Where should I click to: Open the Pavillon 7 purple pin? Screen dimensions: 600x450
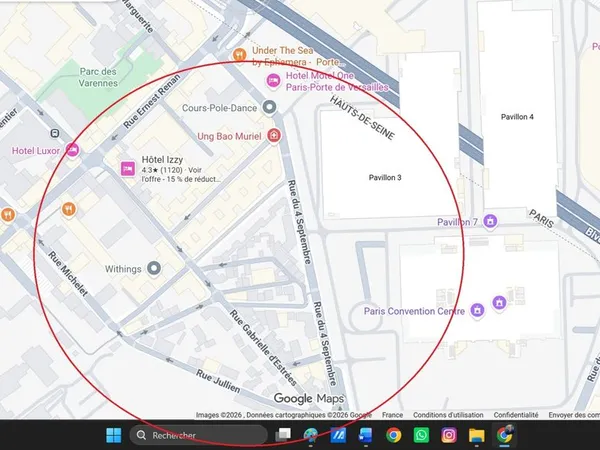490,221
